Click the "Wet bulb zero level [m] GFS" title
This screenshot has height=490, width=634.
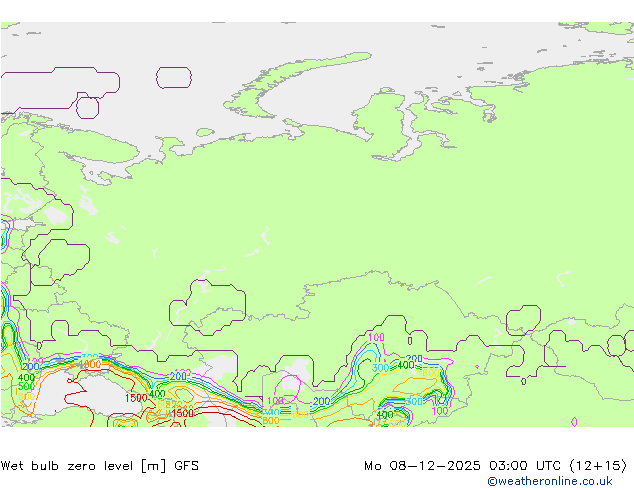click(100, 466)
